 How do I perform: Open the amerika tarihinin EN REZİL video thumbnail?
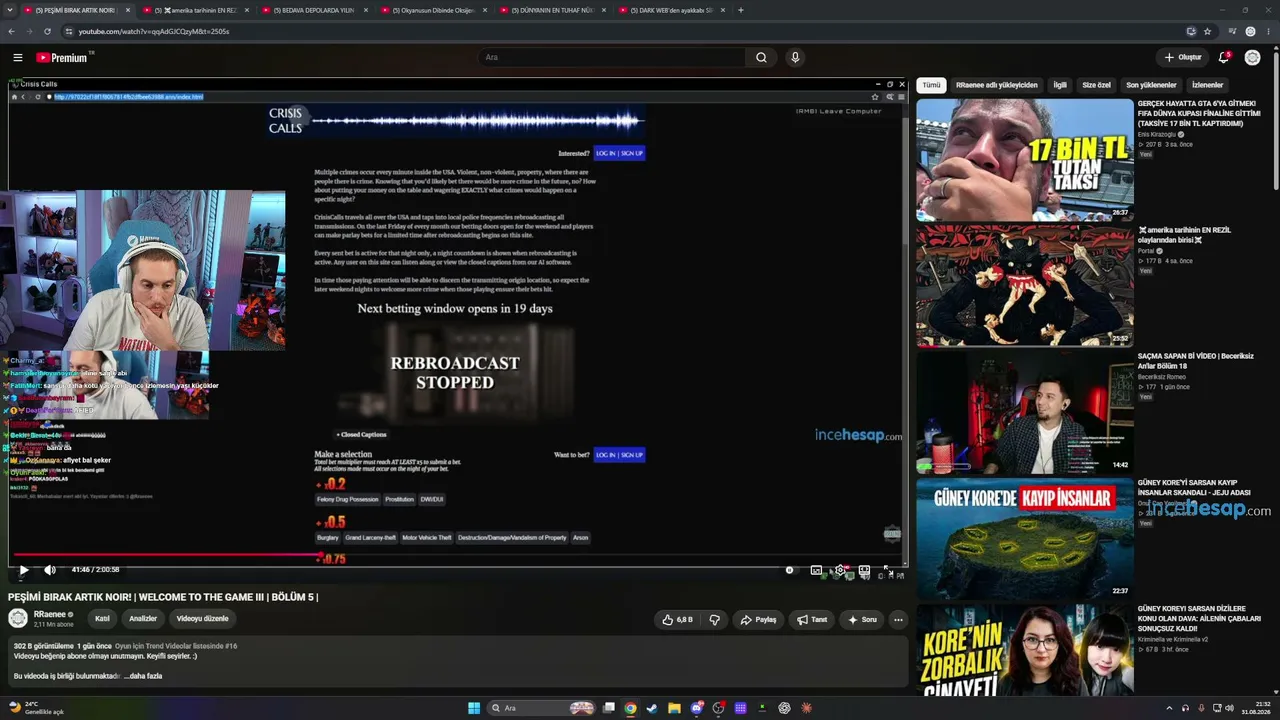pos(1025,285)
